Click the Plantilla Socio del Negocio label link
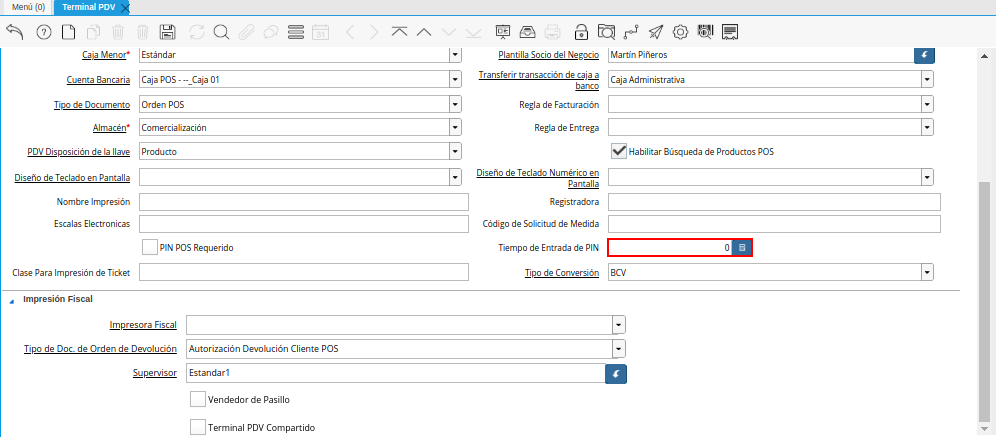The width and height of the screenshot is (996, 437). 549,55
